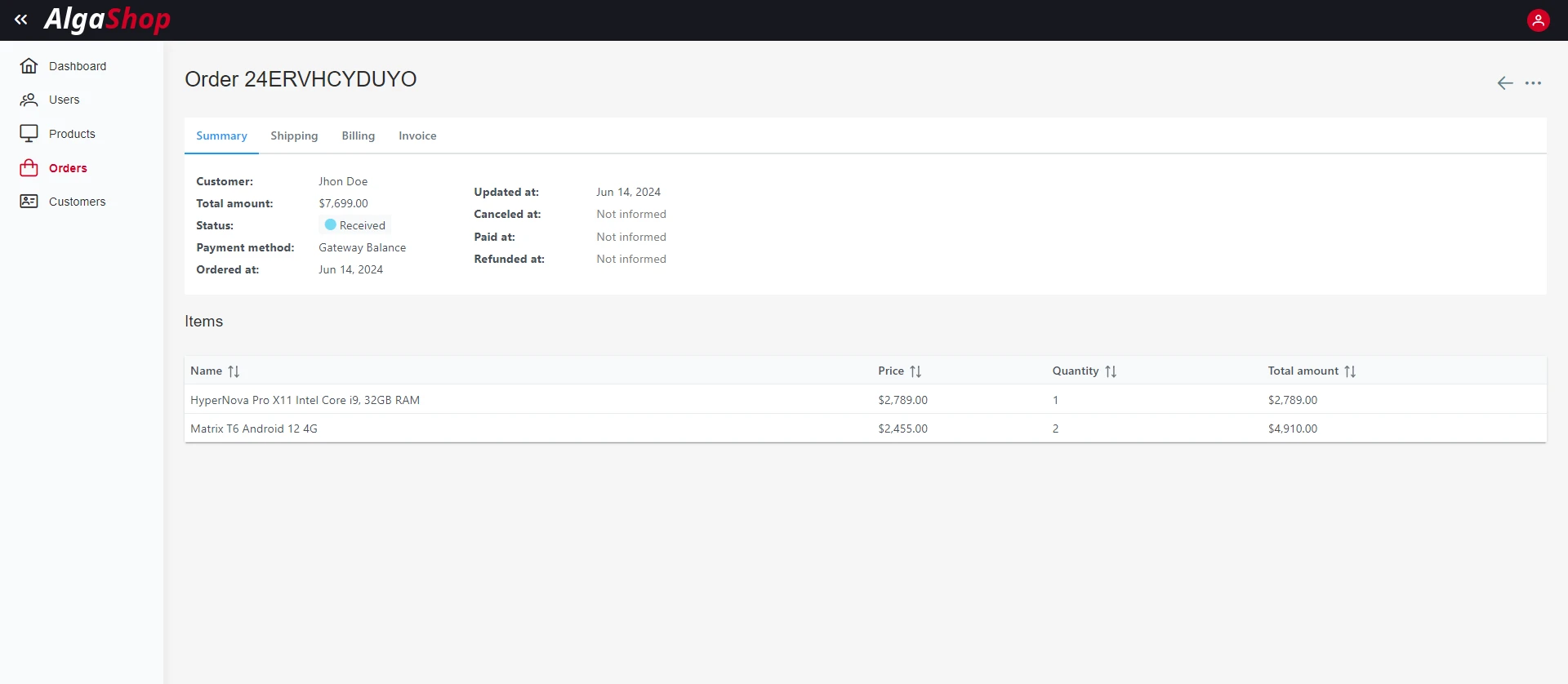Select the Summary tab
This screenshot has height=684, width=1568.
pyautogui.click(x=221, y=136)
